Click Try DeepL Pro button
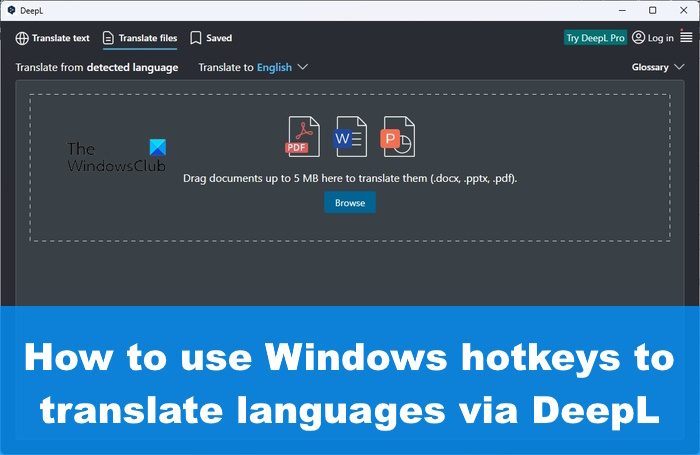The height and width of the screenshot is (455, 700). [595, 38]
